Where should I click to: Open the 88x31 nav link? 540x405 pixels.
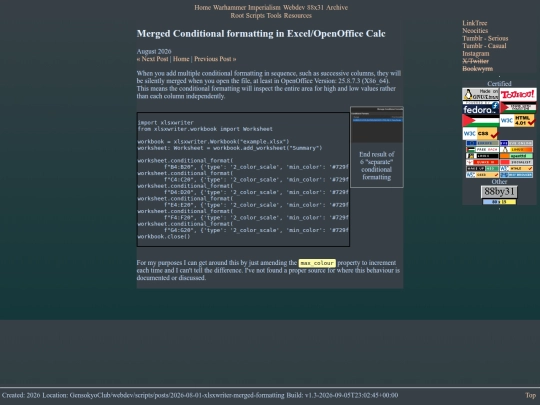pos(314,8)
